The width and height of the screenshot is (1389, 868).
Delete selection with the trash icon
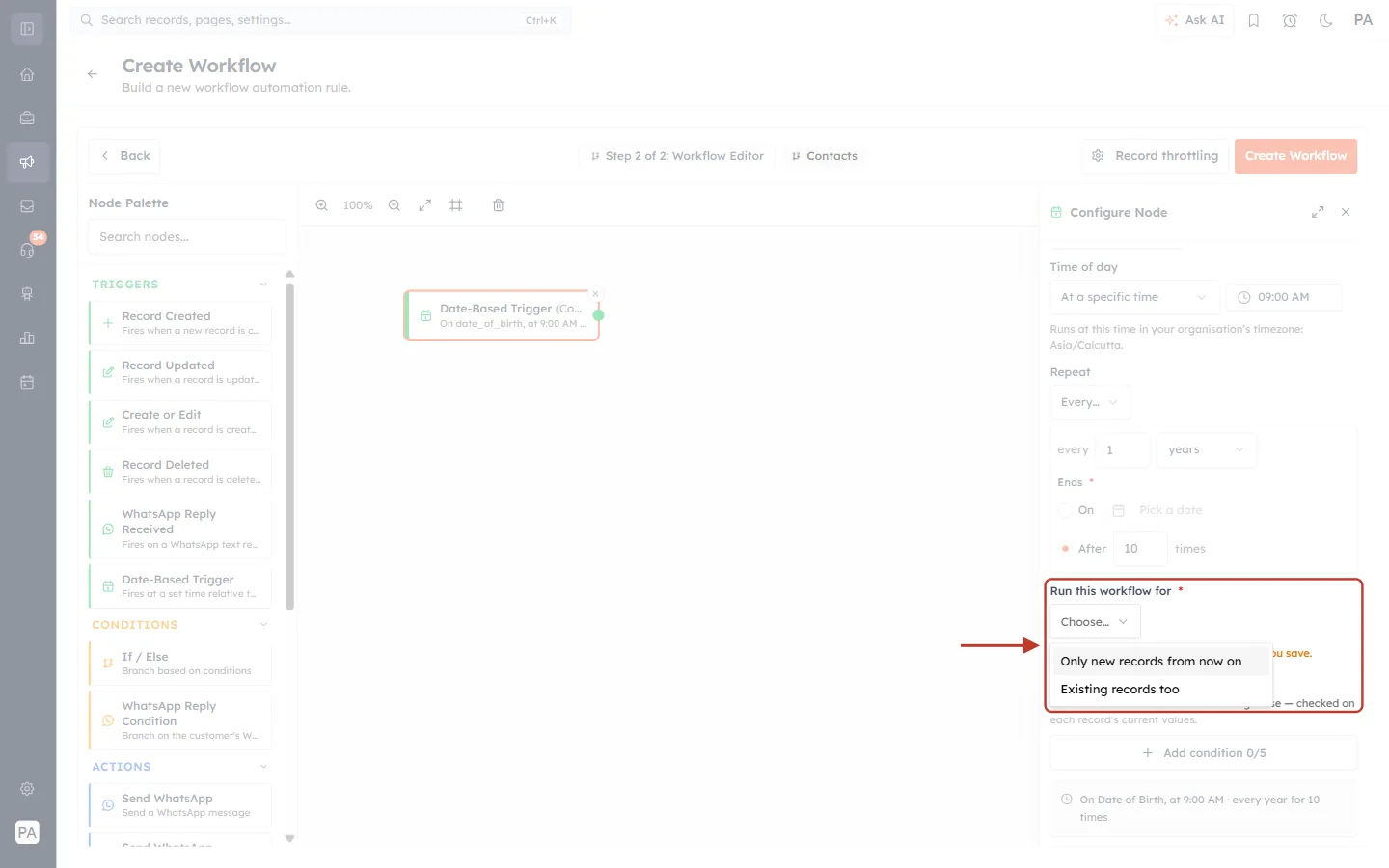point(499,205)
